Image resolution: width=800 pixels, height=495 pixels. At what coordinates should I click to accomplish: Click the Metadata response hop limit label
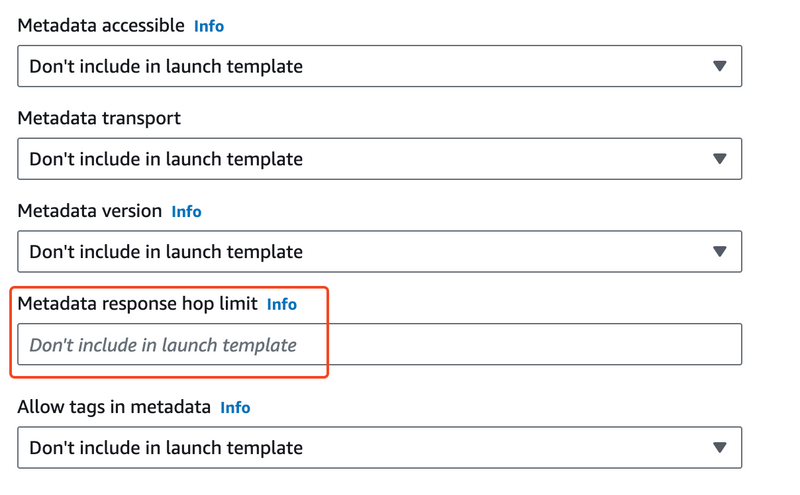(x=137, y=304)
